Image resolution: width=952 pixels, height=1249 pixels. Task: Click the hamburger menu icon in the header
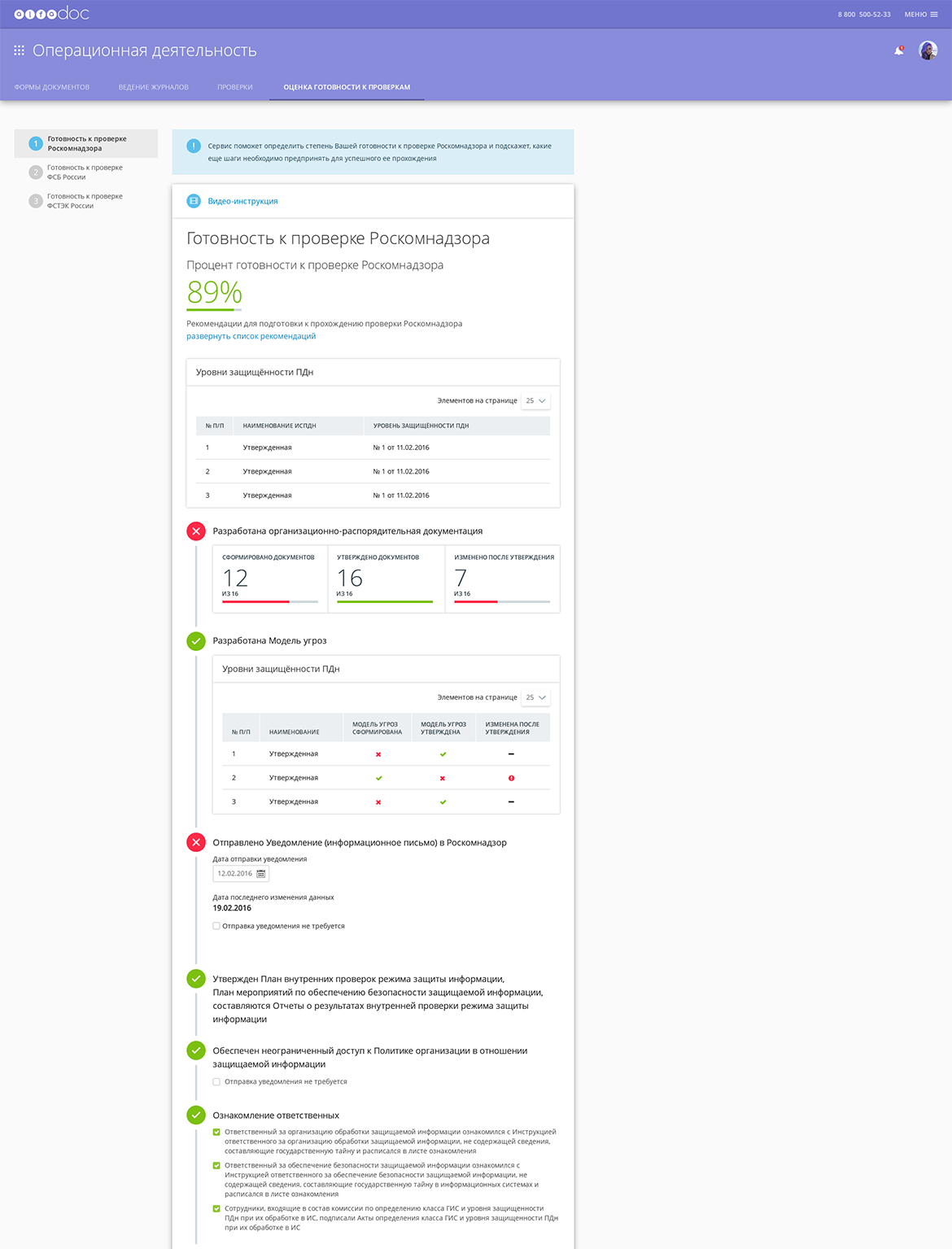[x=934, y=15]
